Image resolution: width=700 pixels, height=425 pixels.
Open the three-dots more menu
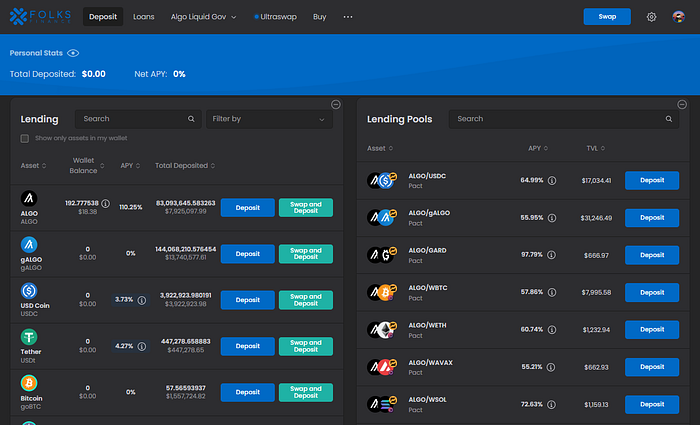click(x=348, y=17)
